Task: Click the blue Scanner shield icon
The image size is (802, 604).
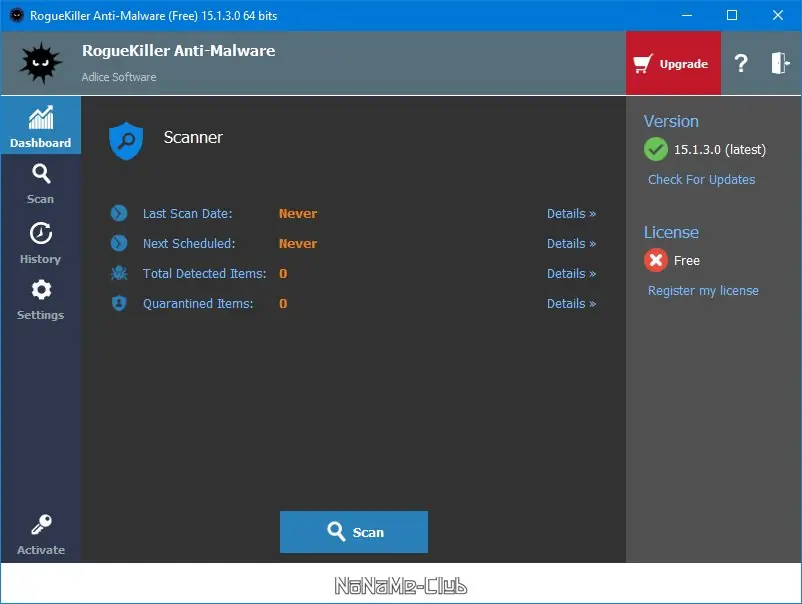Action: click(126, 140)
